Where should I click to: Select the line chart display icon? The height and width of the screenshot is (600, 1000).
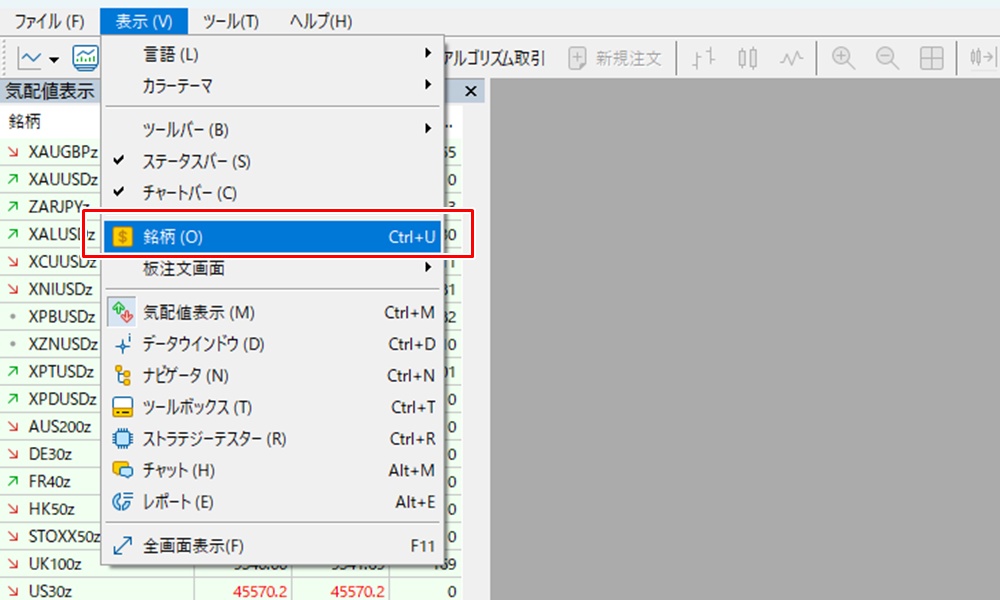coord(792,58)
